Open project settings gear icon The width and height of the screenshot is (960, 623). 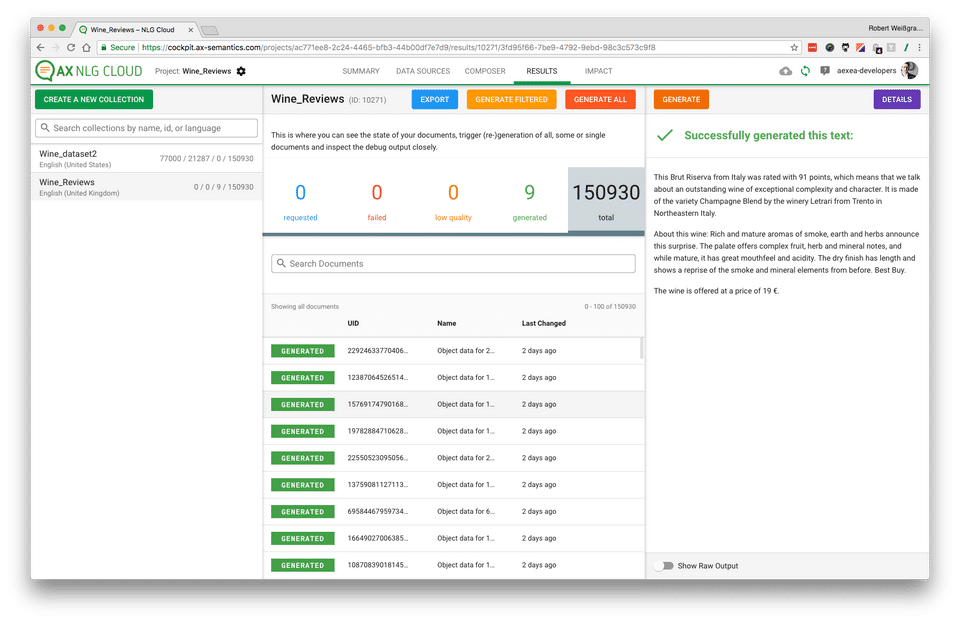(241, 71)
